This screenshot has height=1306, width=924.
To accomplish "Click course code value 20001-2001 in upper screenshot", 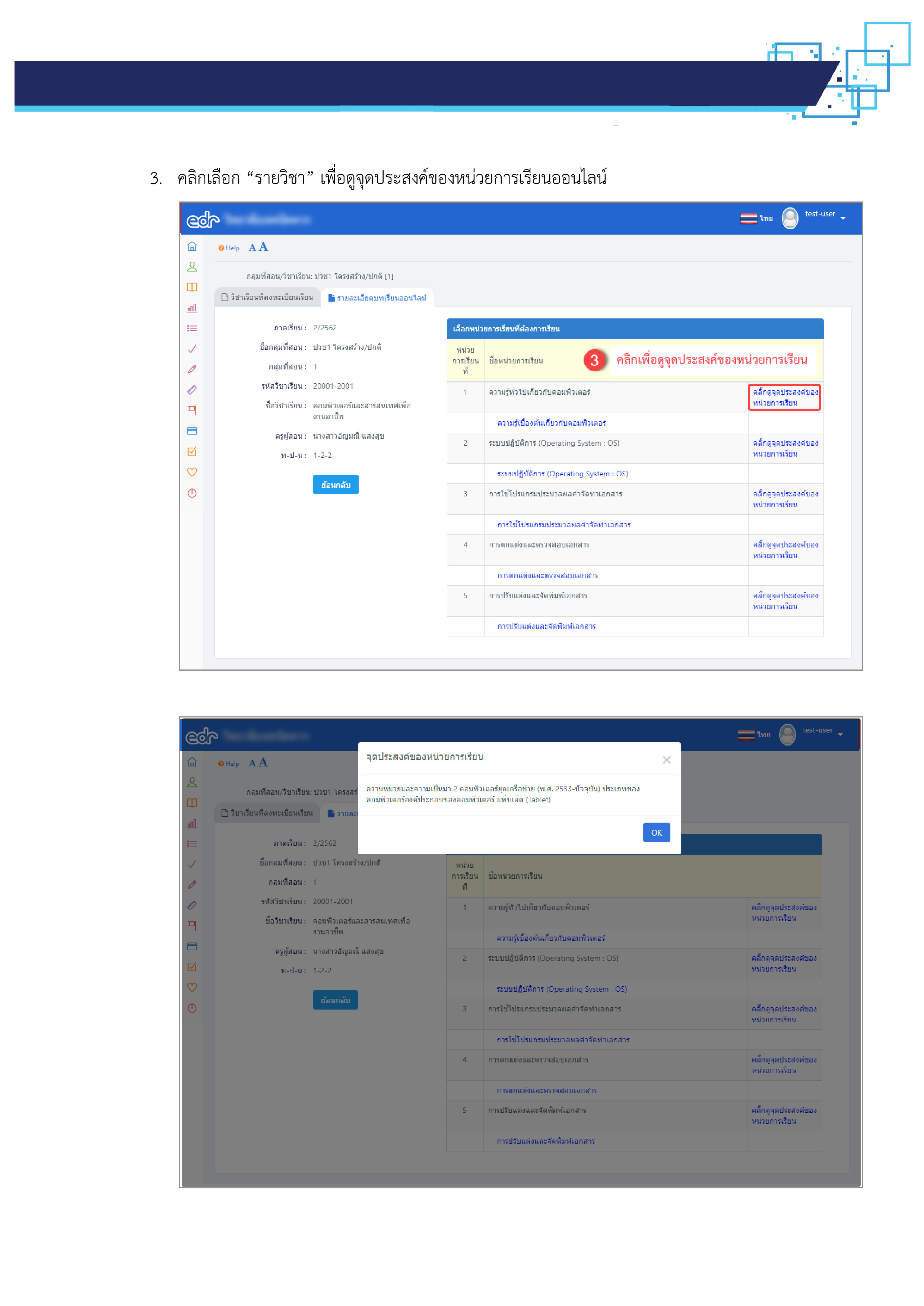I will click(333, 386).
